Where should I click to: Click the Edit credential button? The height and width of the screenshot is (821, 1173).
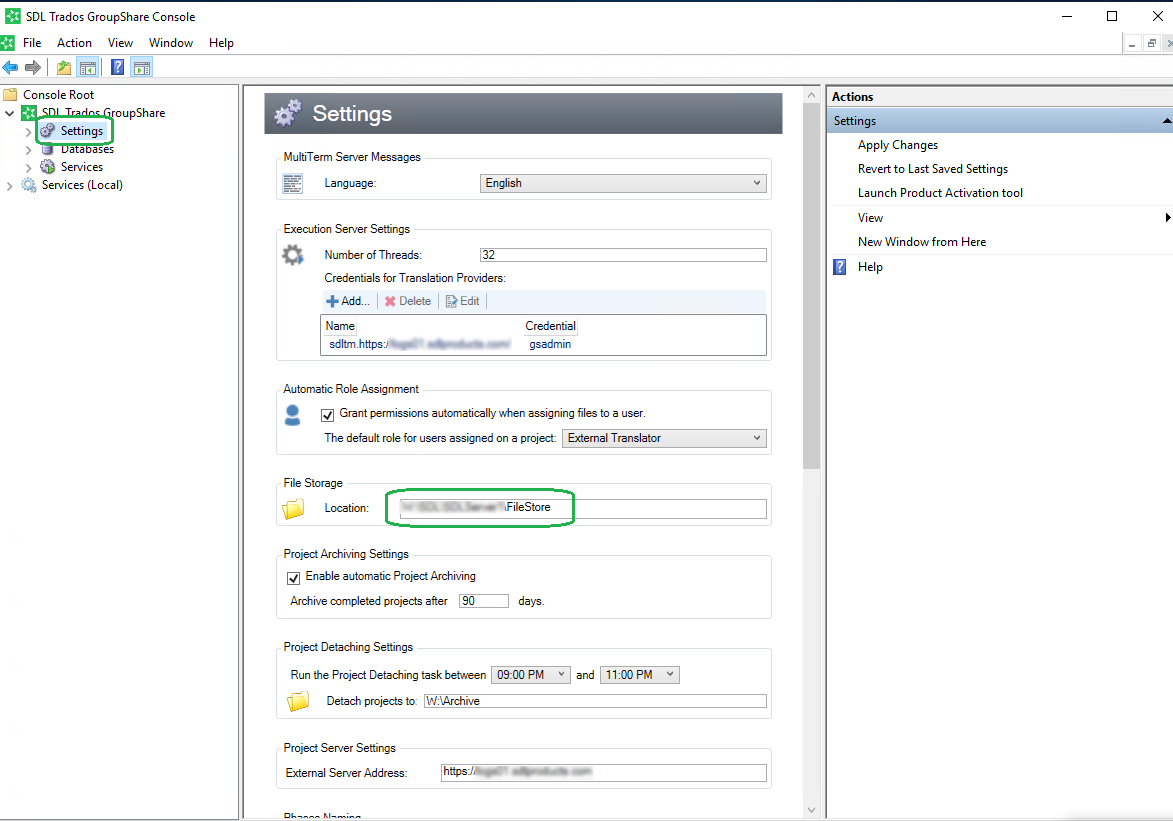click(x=462, y=301)
